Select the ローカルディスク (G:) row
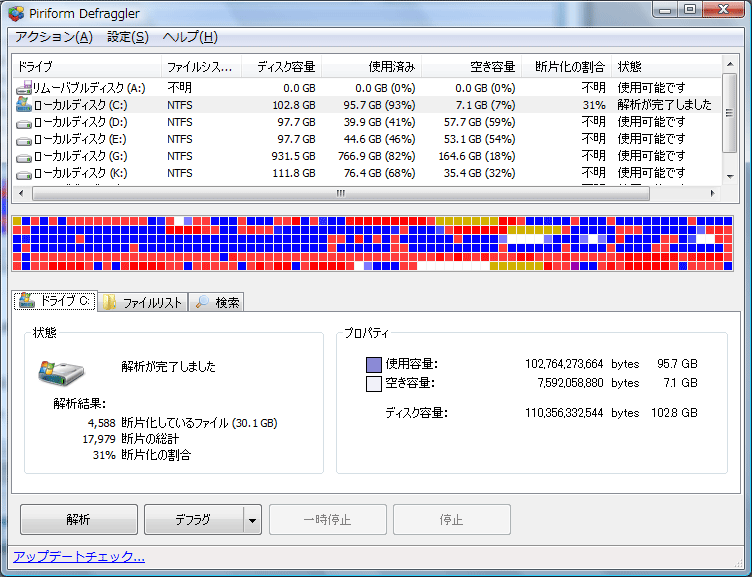Screen dimensions: 752x577 pyautogui.click(x=367, y=156)
